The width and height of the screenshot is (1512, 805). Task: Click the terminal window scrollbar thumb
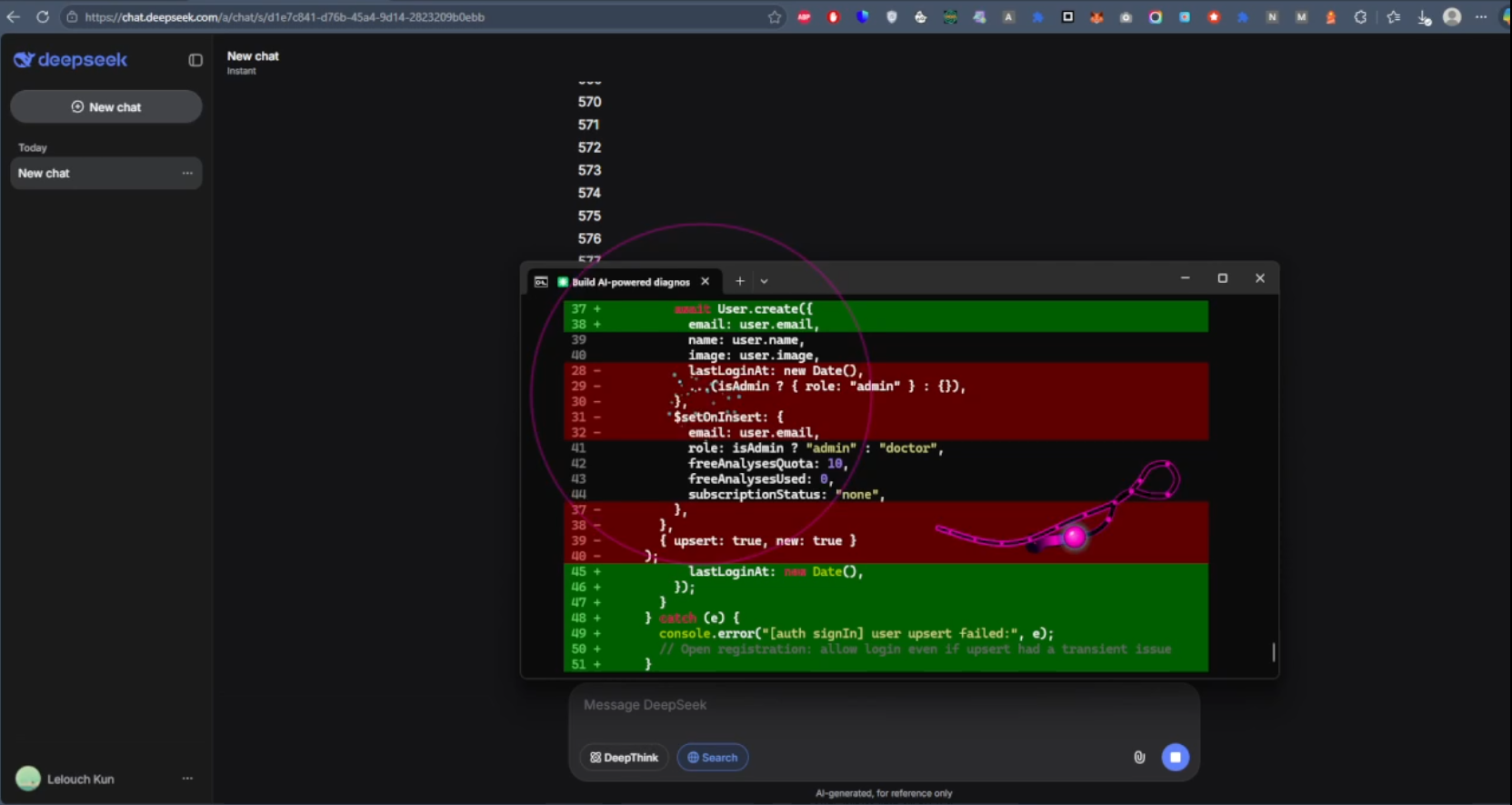pyautogui.click(x=1273, y=652)
